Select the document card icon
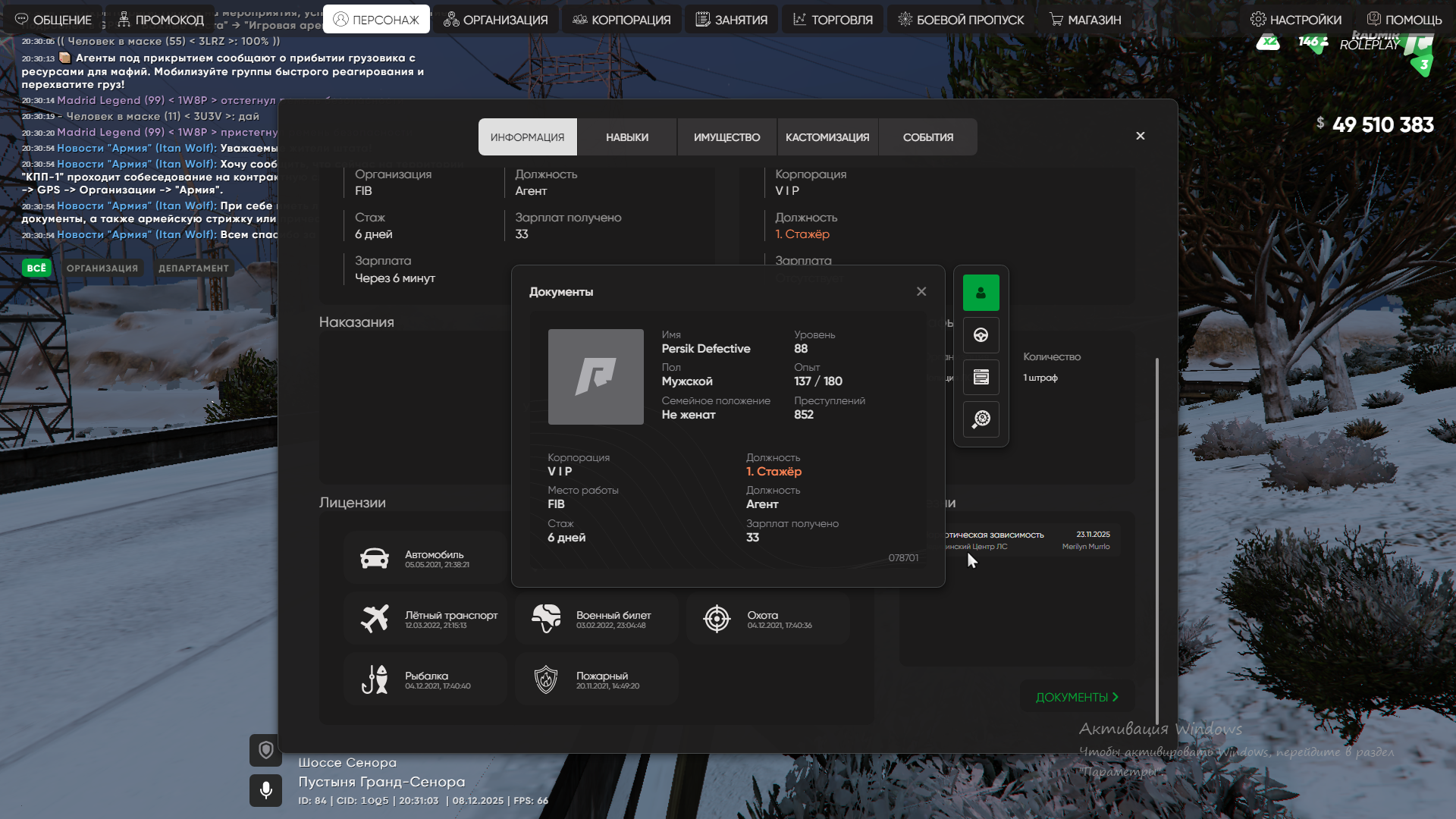The width and height of the screenshot is (1456, 819). point(981,377)
